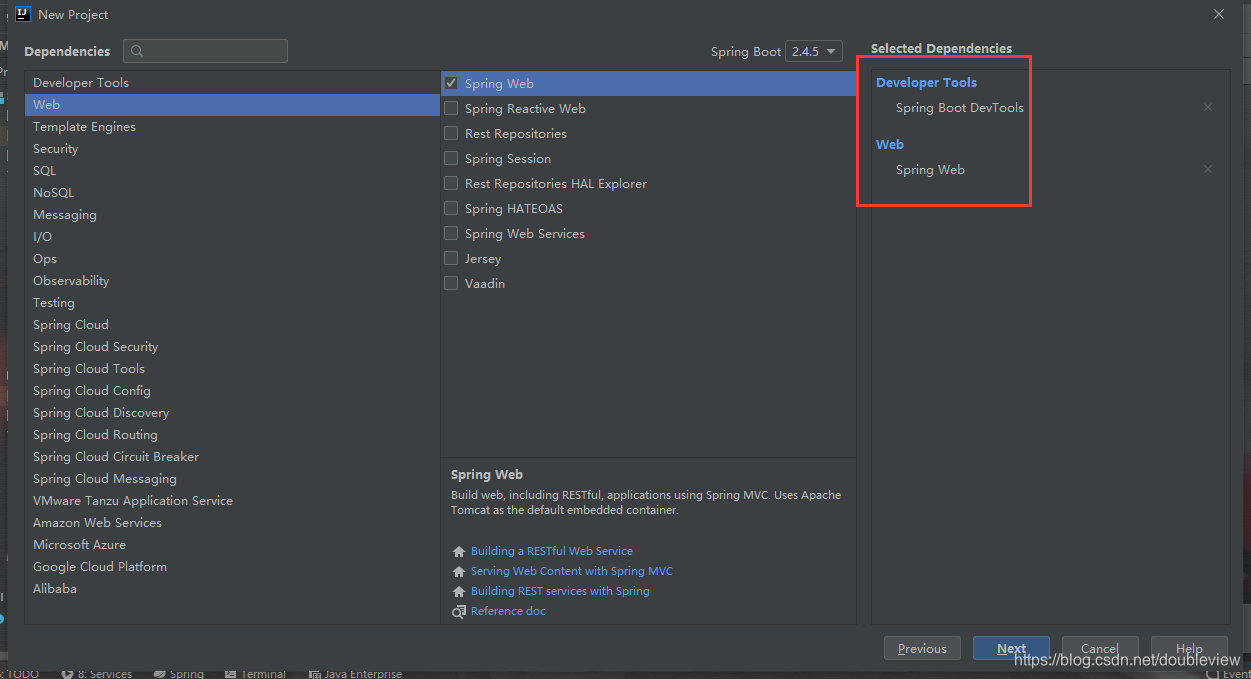The image size is (1251, 679).
Task: Select Observability category
Action: click(232, 281)
